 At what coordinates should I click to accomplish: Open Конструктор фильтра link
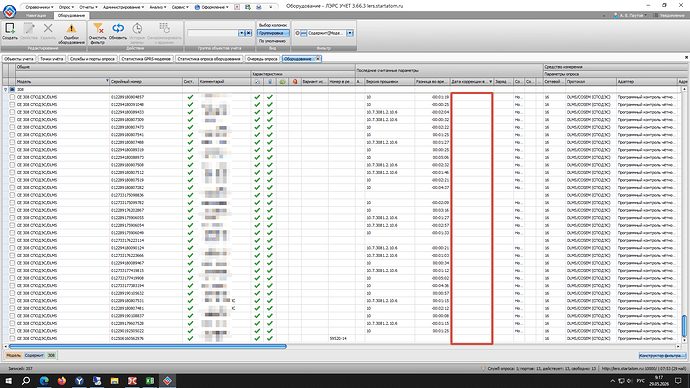(x=662, y=355)
